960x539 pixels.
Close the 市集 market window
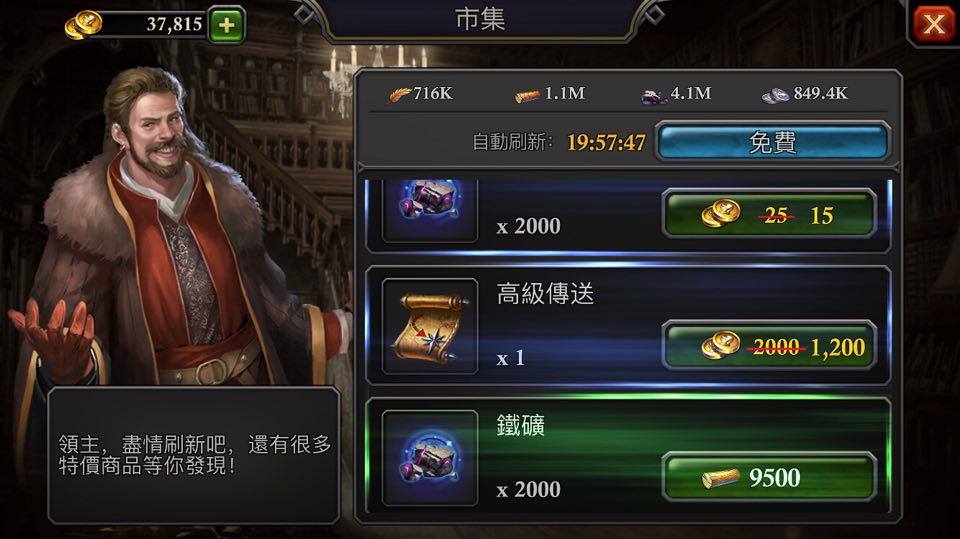(934, 24)
